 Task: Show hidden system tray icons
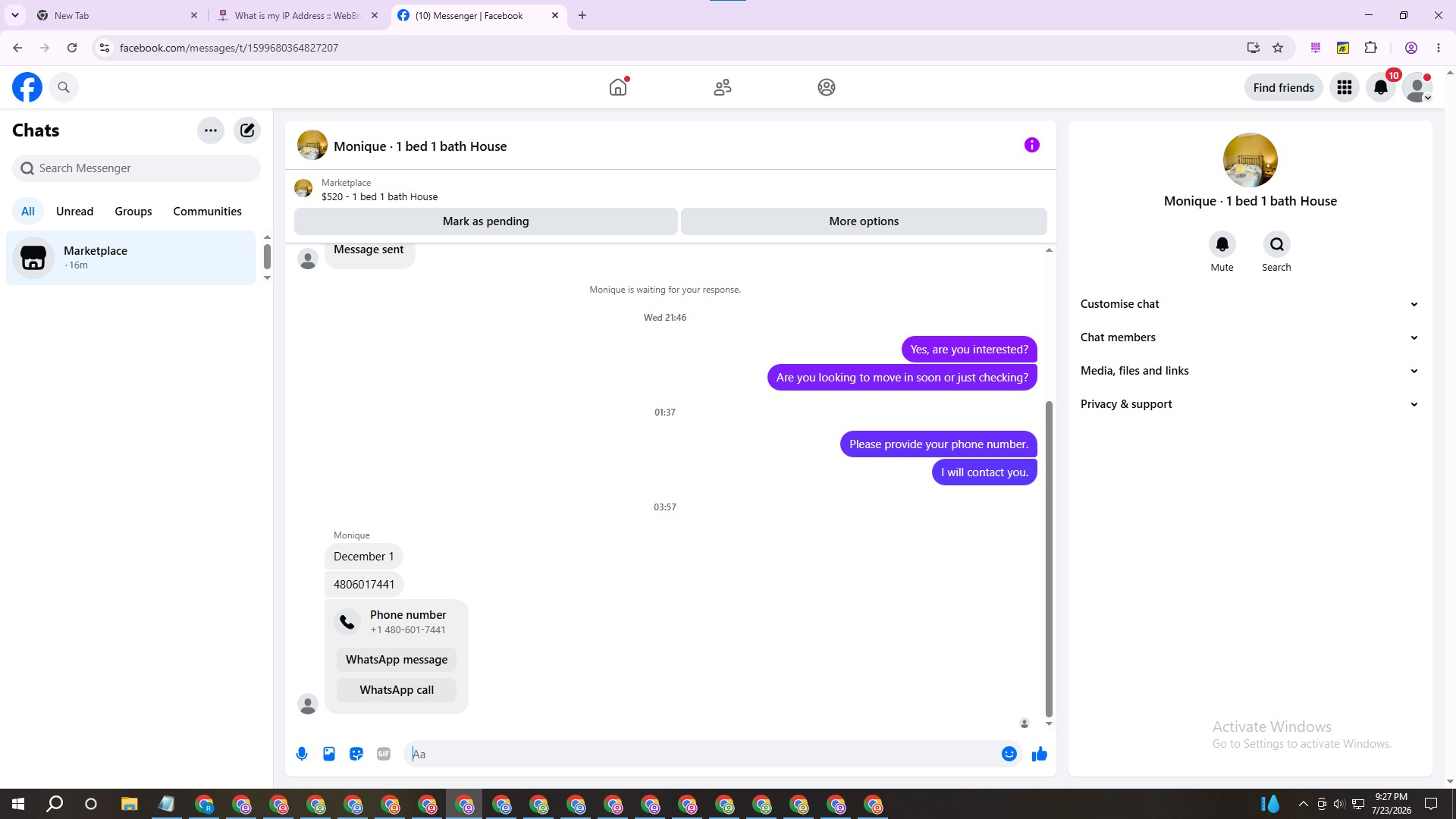[x=1303, y=804]
